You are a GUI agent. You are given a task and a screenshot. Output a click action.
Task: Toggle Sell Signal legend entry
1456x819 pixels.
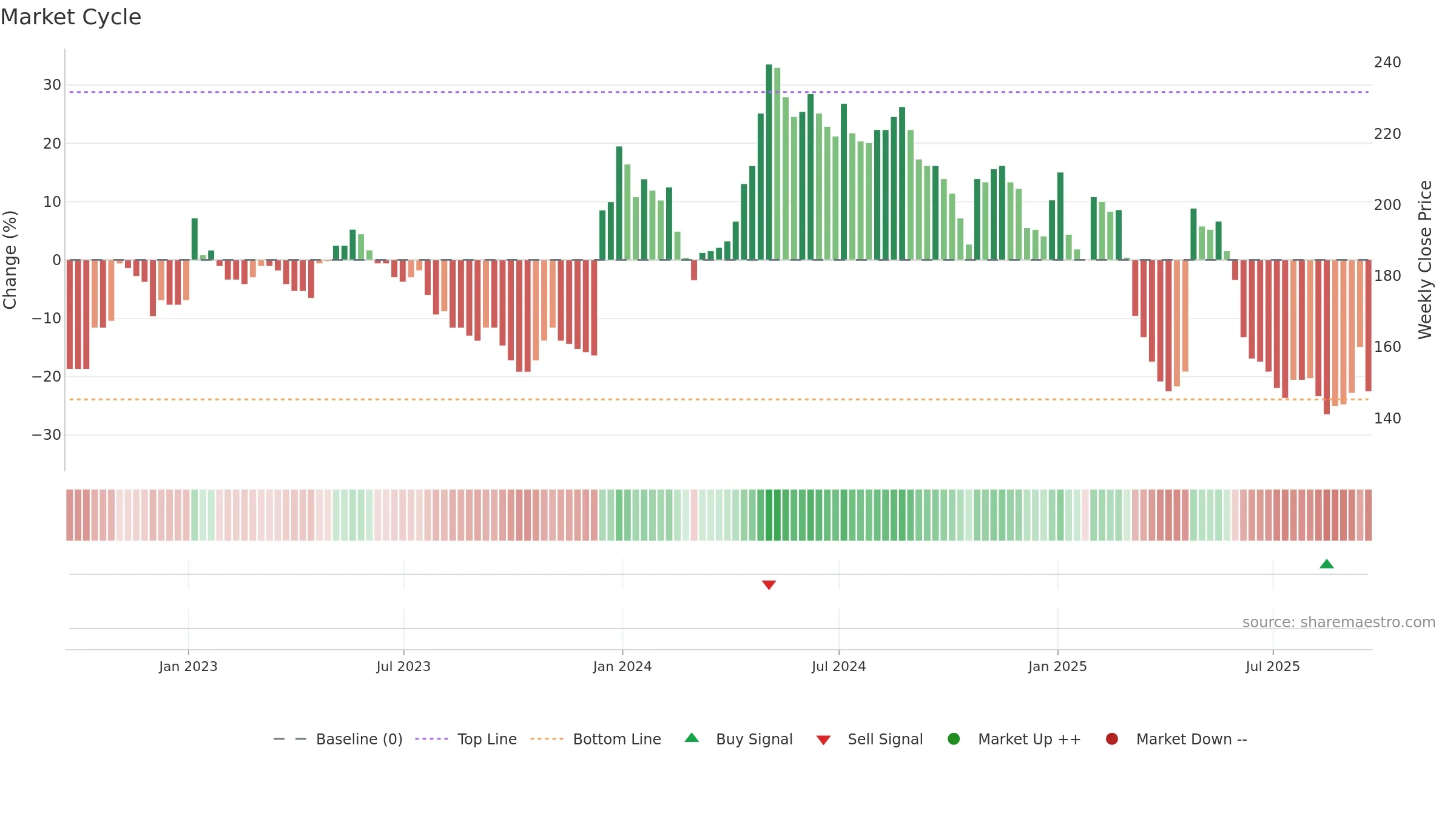[869, 739]
